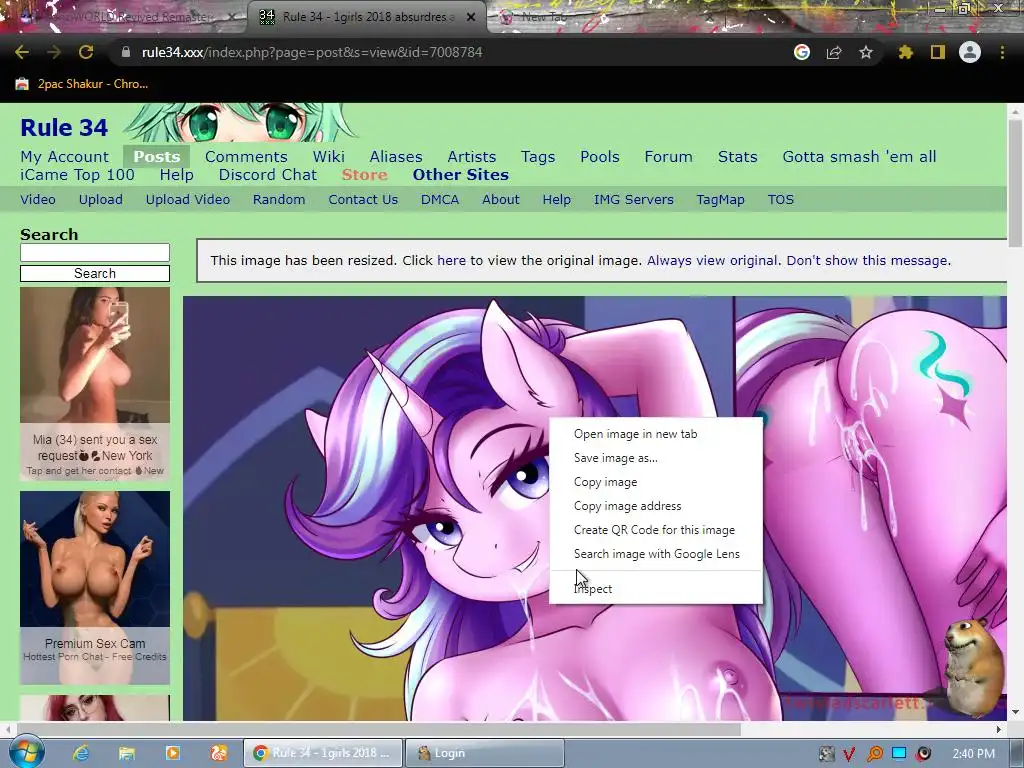Image resolution: width=1024 pixels, height=768 pixels.
Task: Share this page using the share icon
Action: [x=834, y=52]
